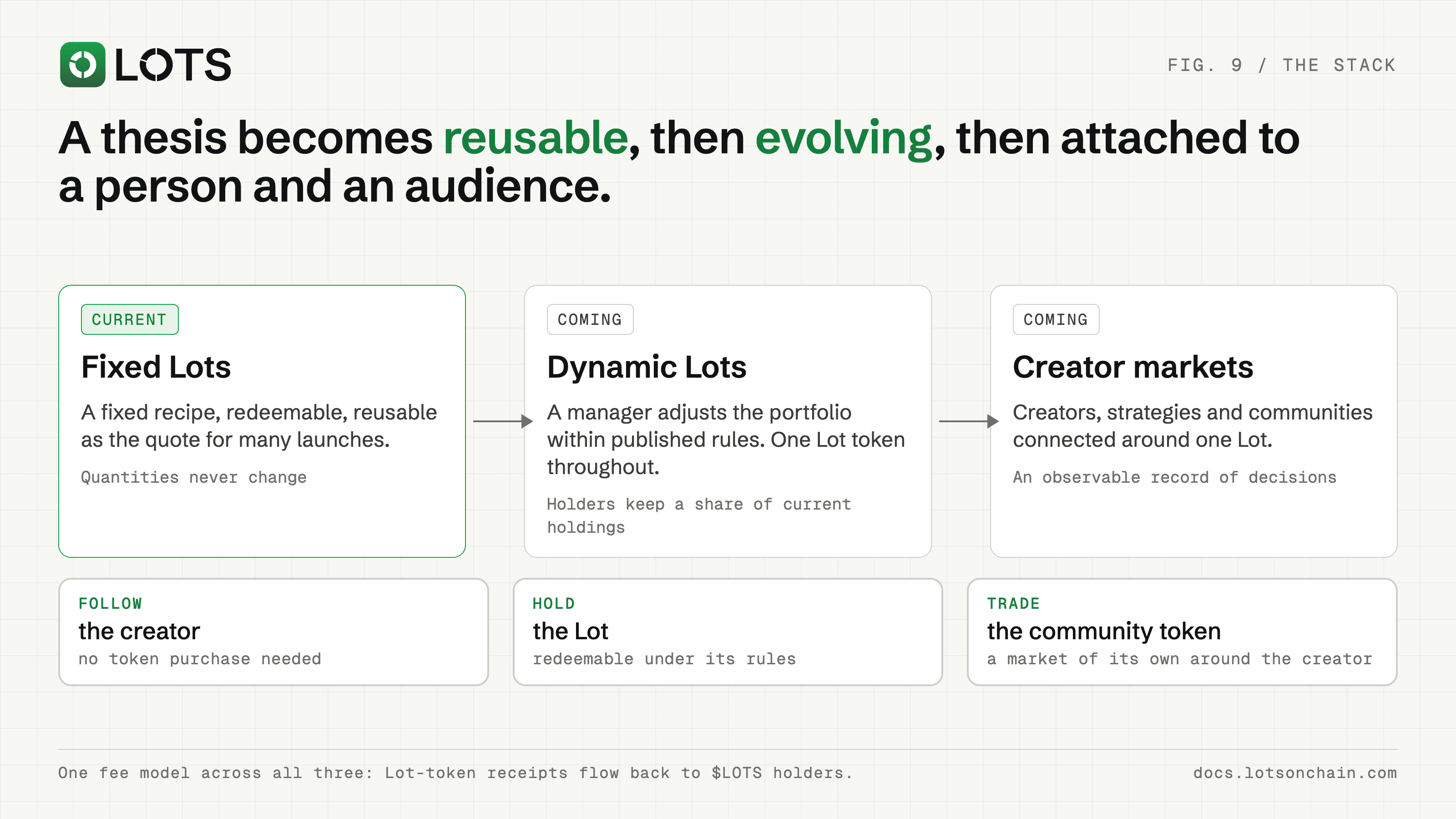The height and width of the screenshot is (819, 1456).
Task: Click the TRADE label
Action: pyautogui.click(x=1013, y=603)
